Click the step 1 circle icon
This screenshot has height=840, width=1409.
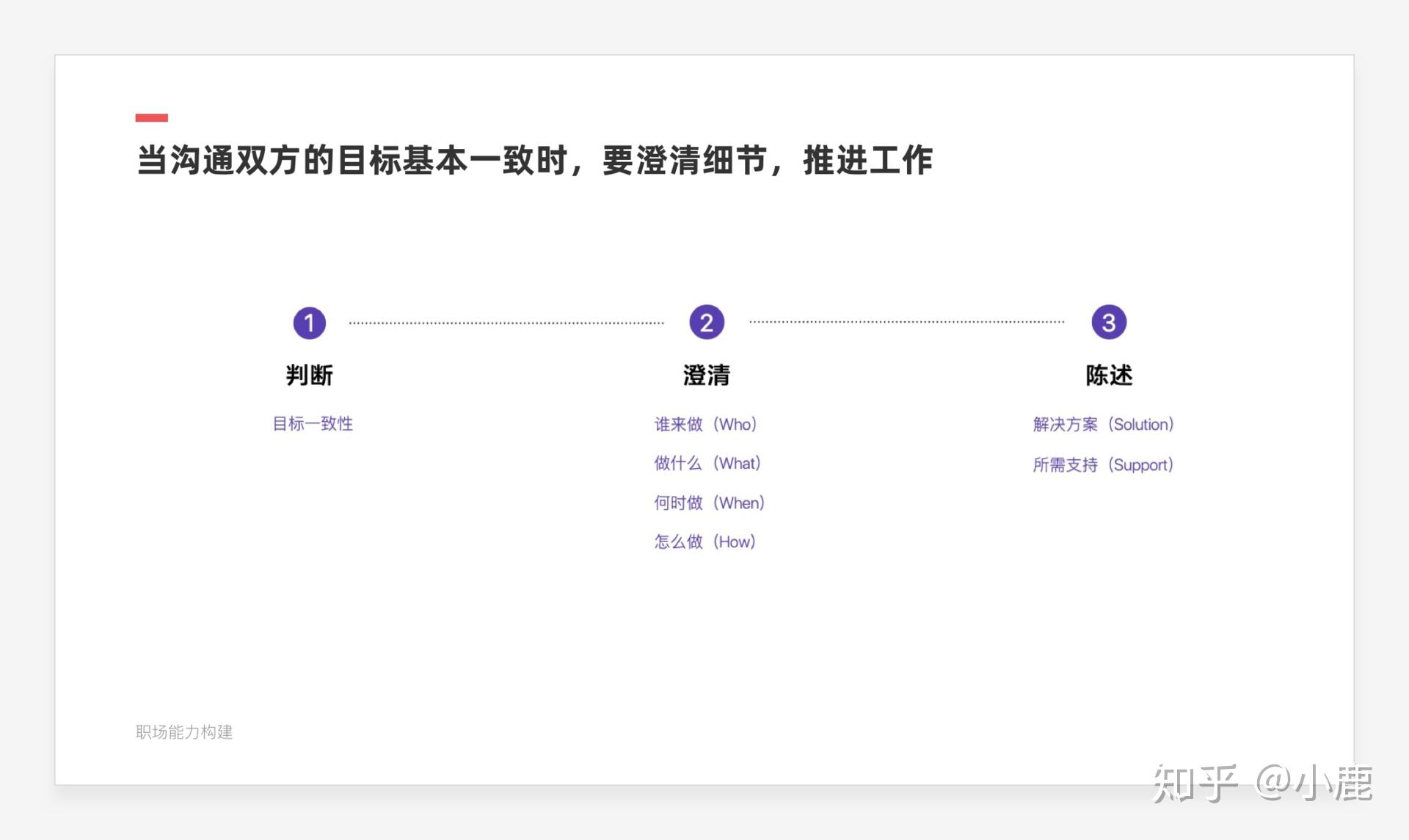[x=309, y=323]
